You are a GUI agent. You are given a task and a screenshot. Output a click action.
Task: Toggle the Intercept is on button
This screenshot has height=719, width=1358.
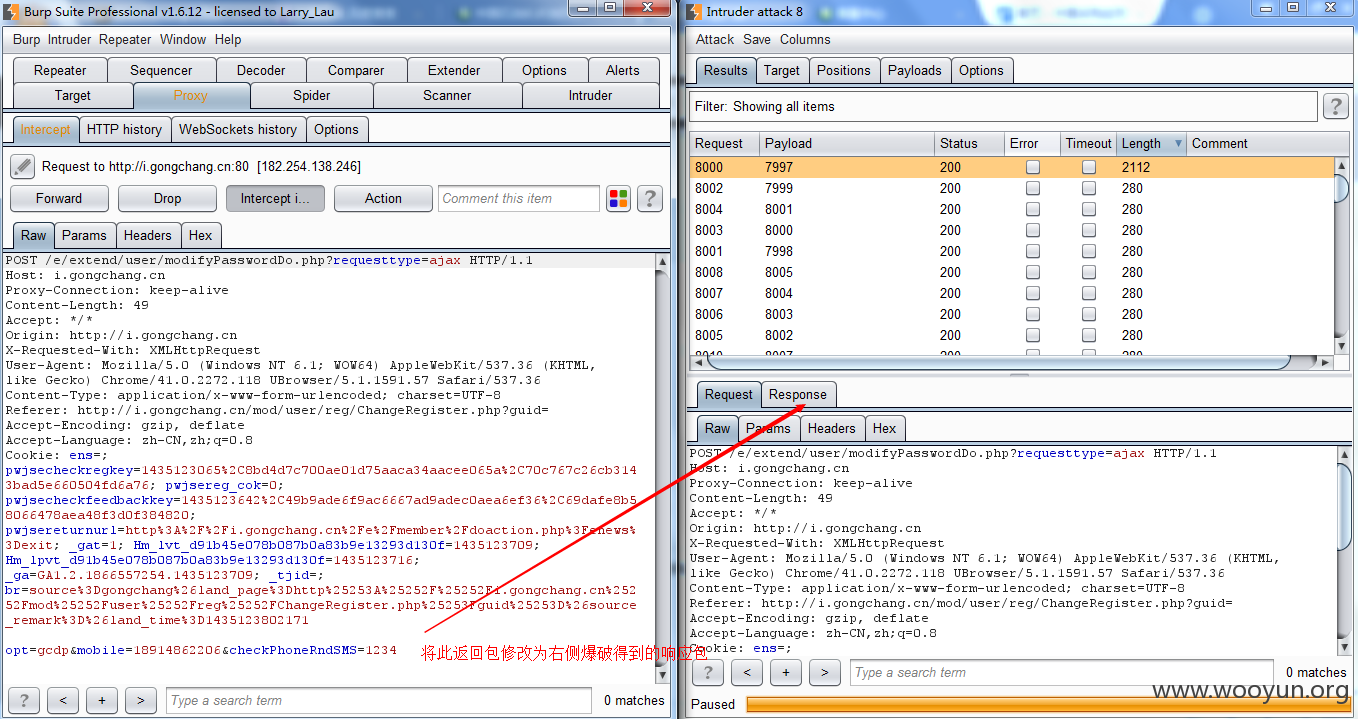[x=275, y=198]
